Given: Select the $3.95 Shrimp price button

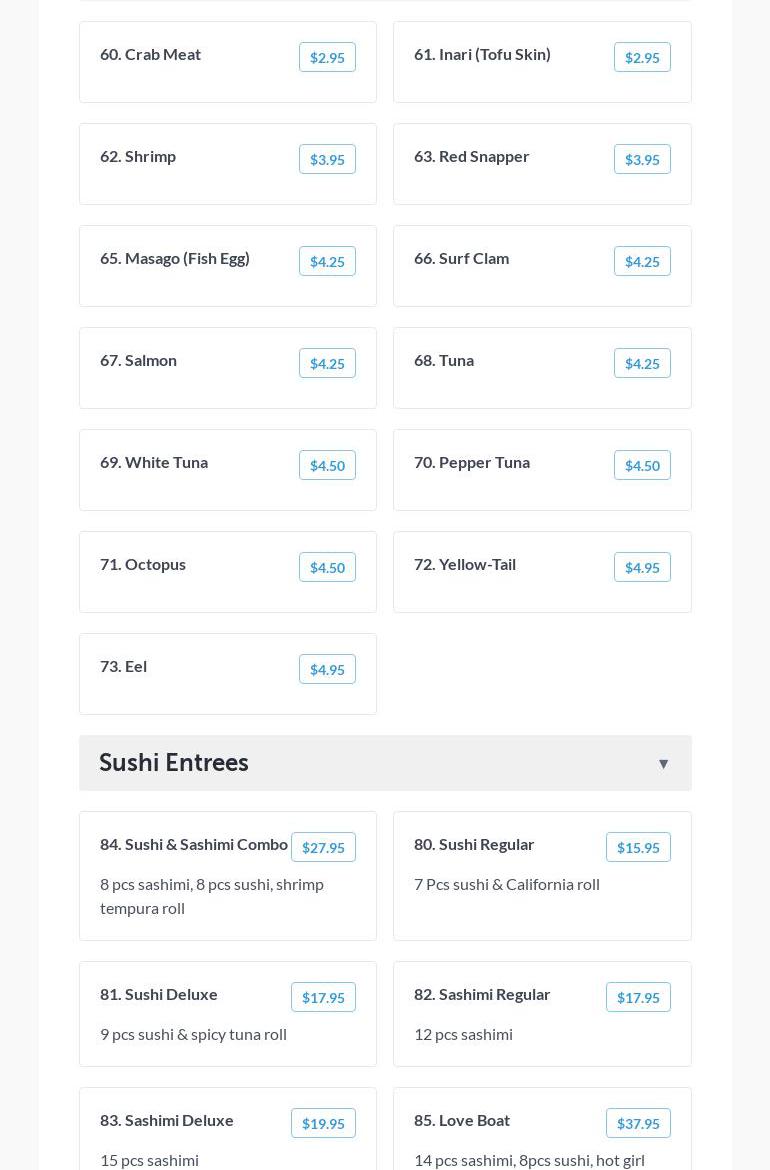Looking at the screenshot, I should [327, 160].
